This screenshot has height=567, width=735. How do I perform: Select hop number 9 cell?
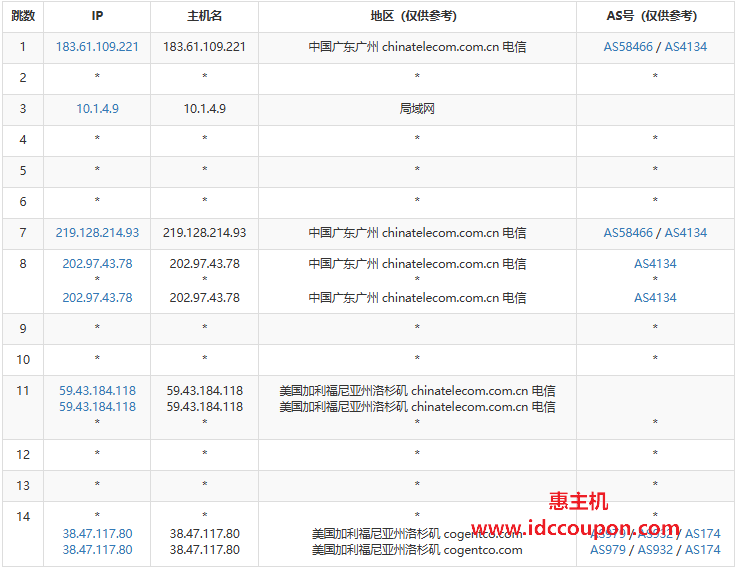[x=23, y=329]
